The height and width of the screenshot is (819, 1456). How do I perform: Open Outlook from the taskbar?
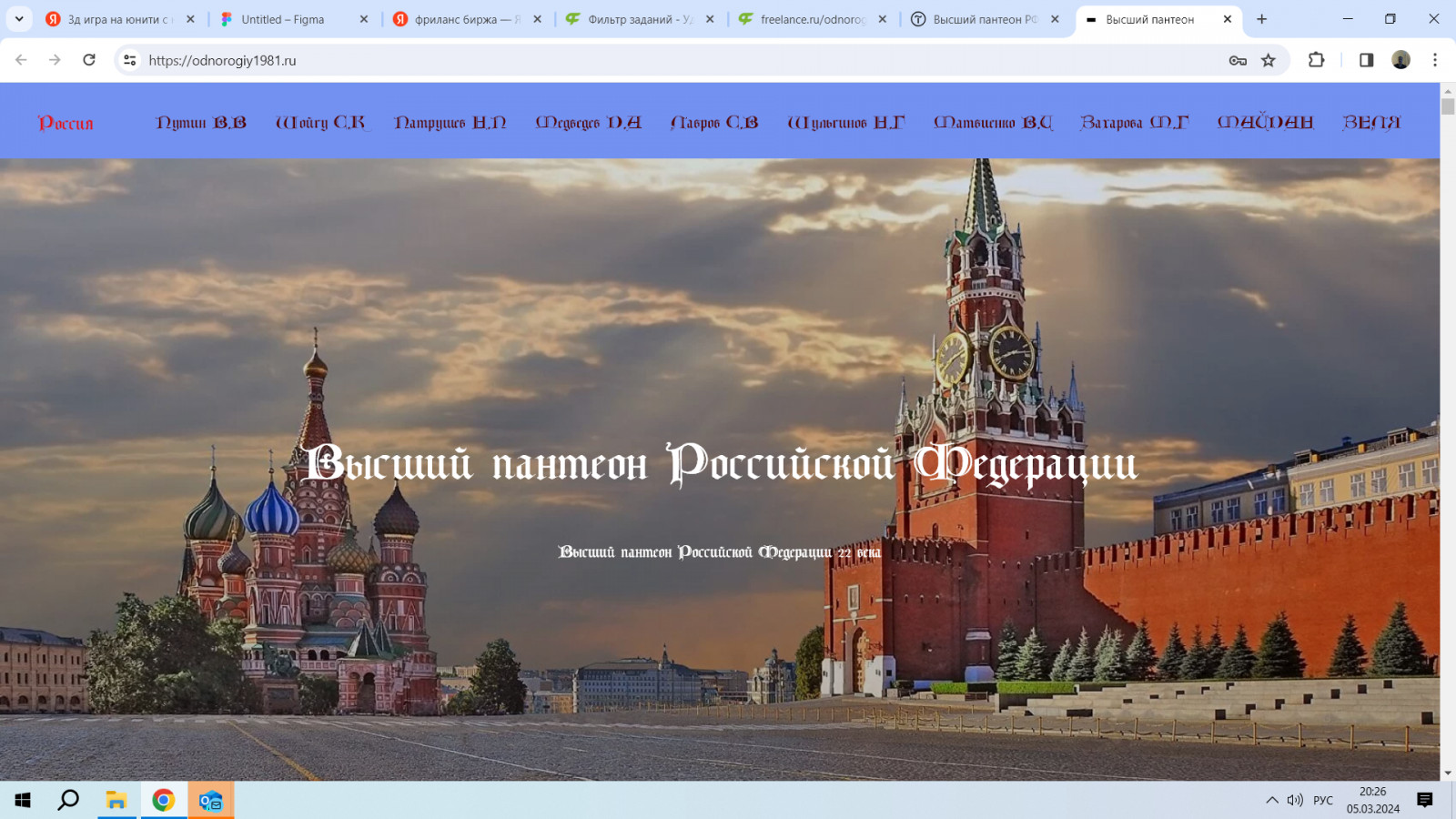[x=211, y=800]
